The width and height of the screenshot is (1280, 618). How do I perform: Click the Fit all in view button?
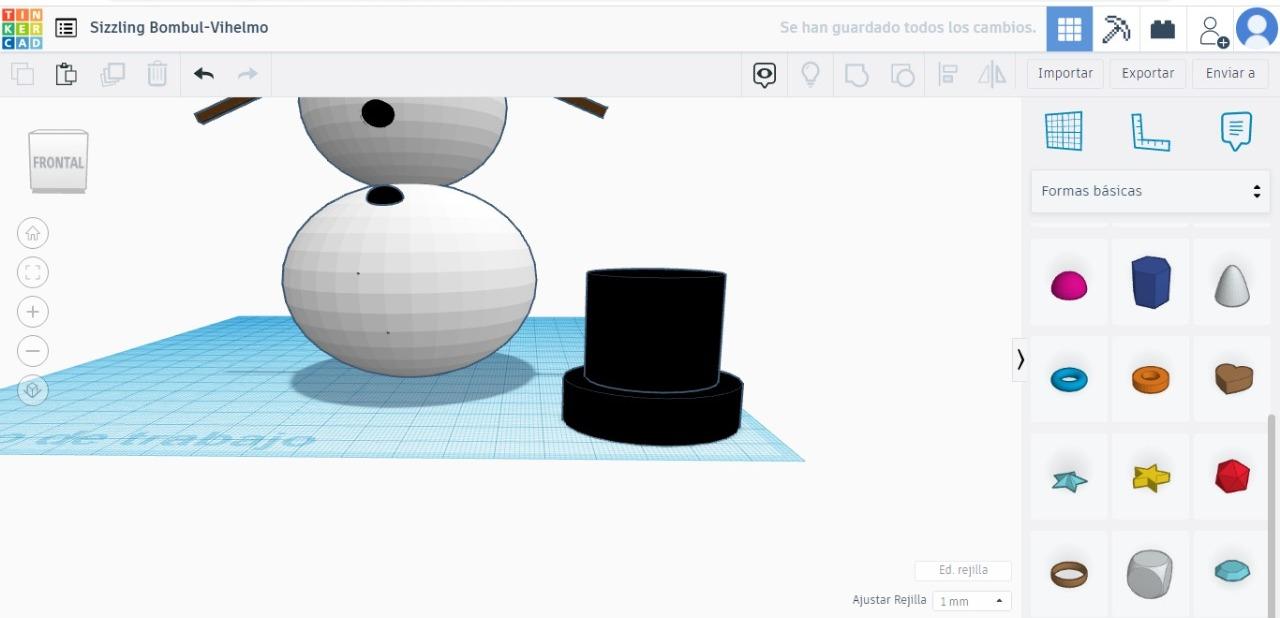[x=33, y=273]
